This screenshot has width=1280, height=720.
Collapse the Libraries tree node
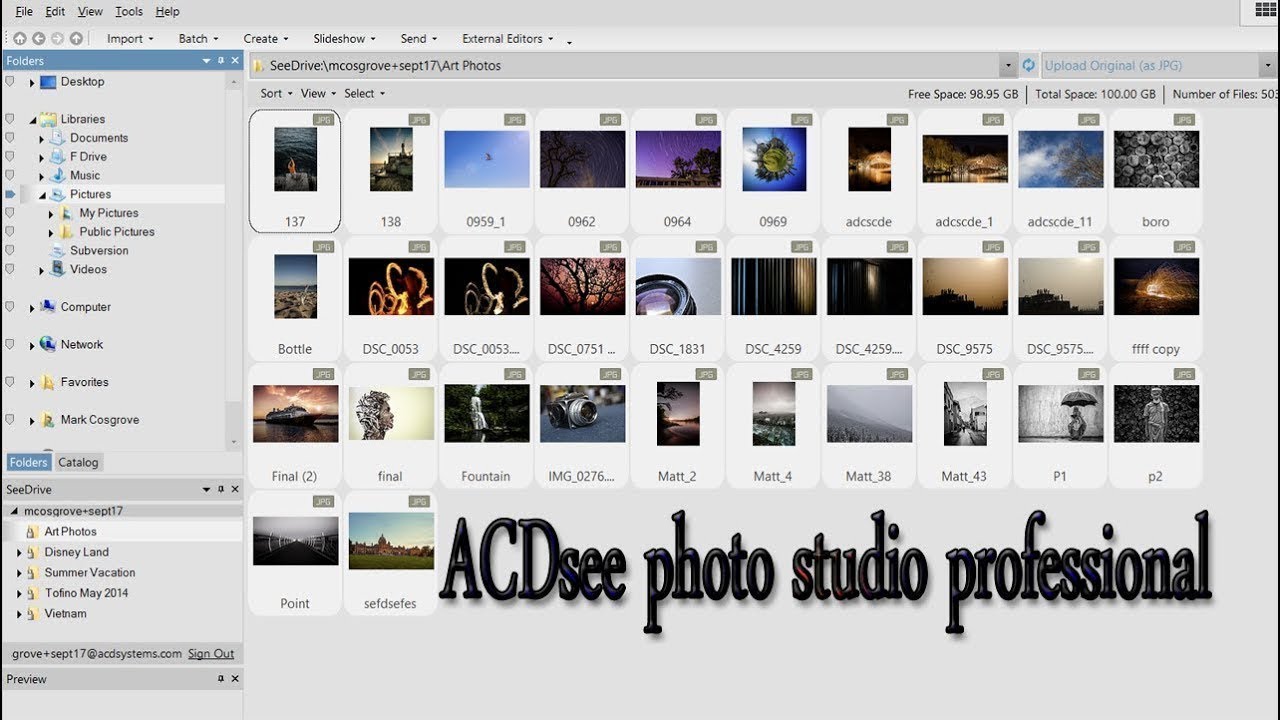[32, 120]
